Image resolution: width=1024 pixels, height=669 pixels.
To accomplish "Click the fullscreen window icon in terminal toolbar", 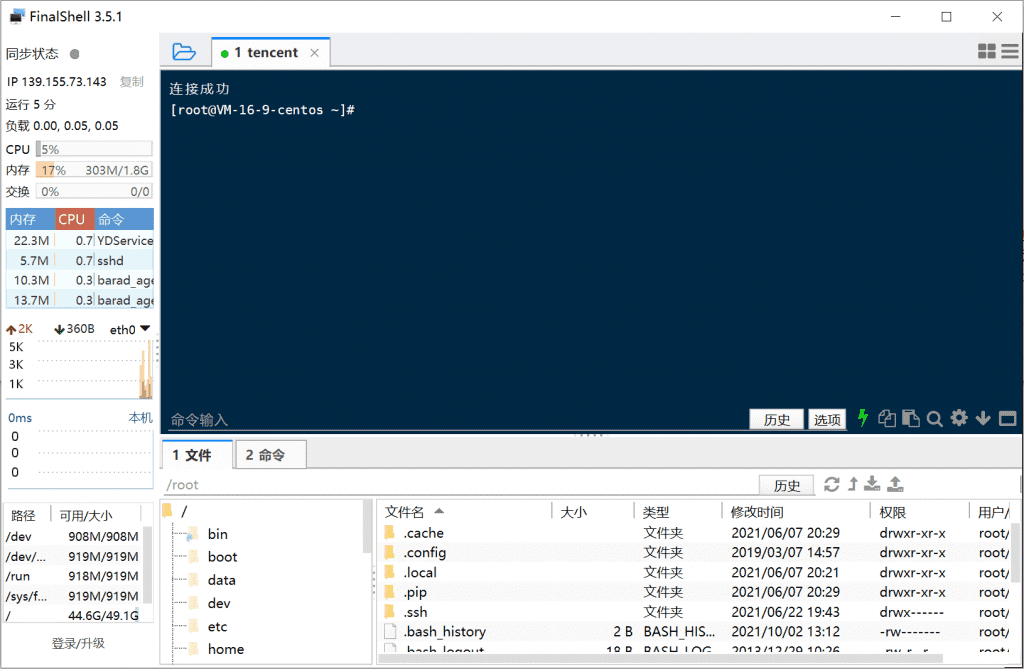I will tap(1007, 419).
